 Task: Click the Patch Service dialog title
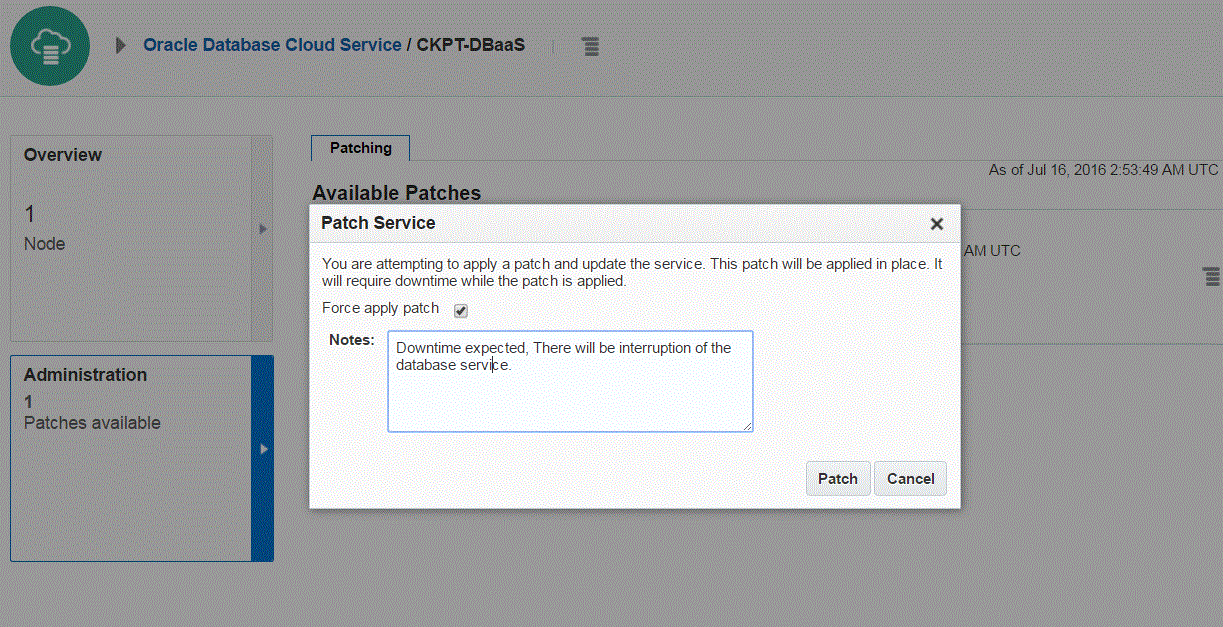click(x=378, y=223)
